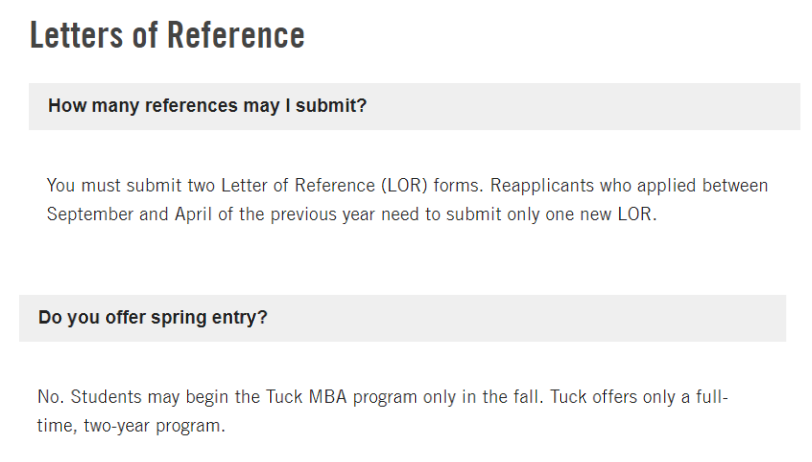Image resolution: width=812 pixels, height=462 pixels.
Task: Click the "Letters of Reference" section heading
Action: [x=167, y=35]
